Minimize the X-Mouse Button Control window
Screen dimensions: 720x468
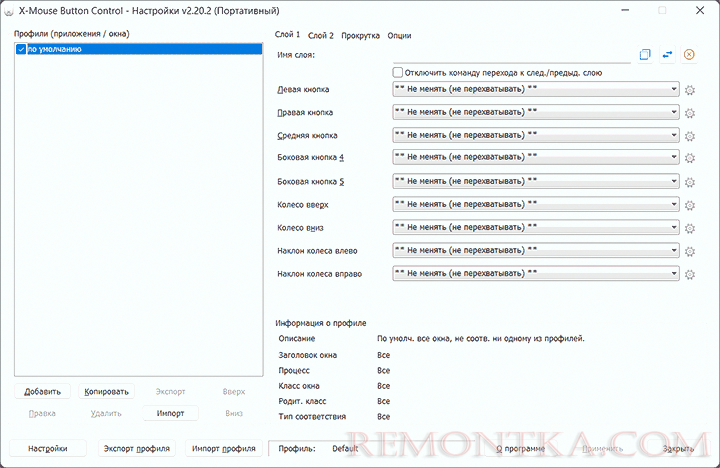(x=625, y=10)
